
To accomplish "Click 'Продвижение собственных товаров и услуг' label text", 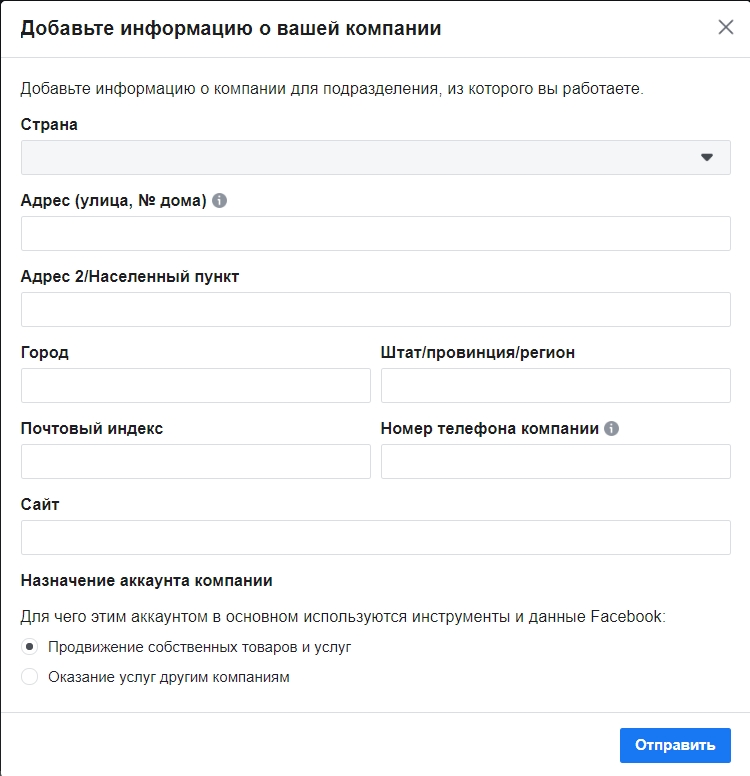I will (200, 647).
